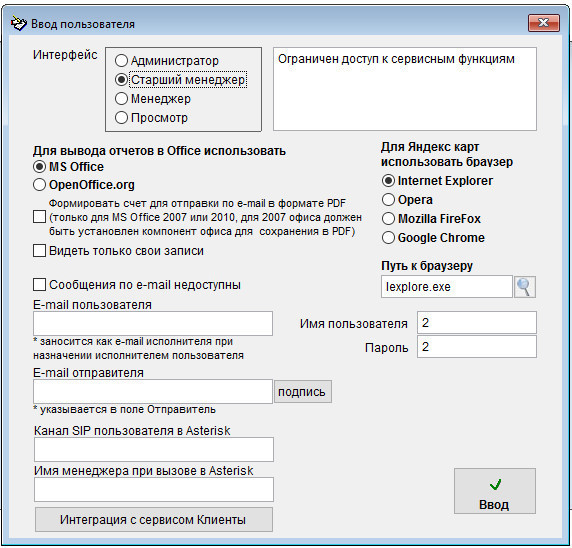Image resolution: width=572 pixels, height=548 pixels.
Task: Click the green checkmark Ввод button
Action: pos(495,491)
